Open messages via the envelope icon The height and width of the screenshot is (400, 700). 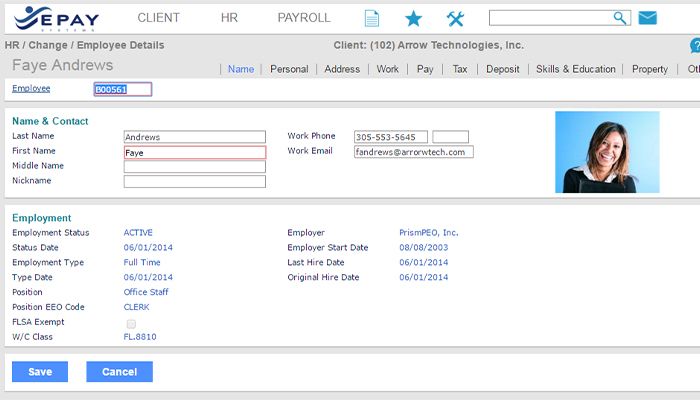point(647,18)
